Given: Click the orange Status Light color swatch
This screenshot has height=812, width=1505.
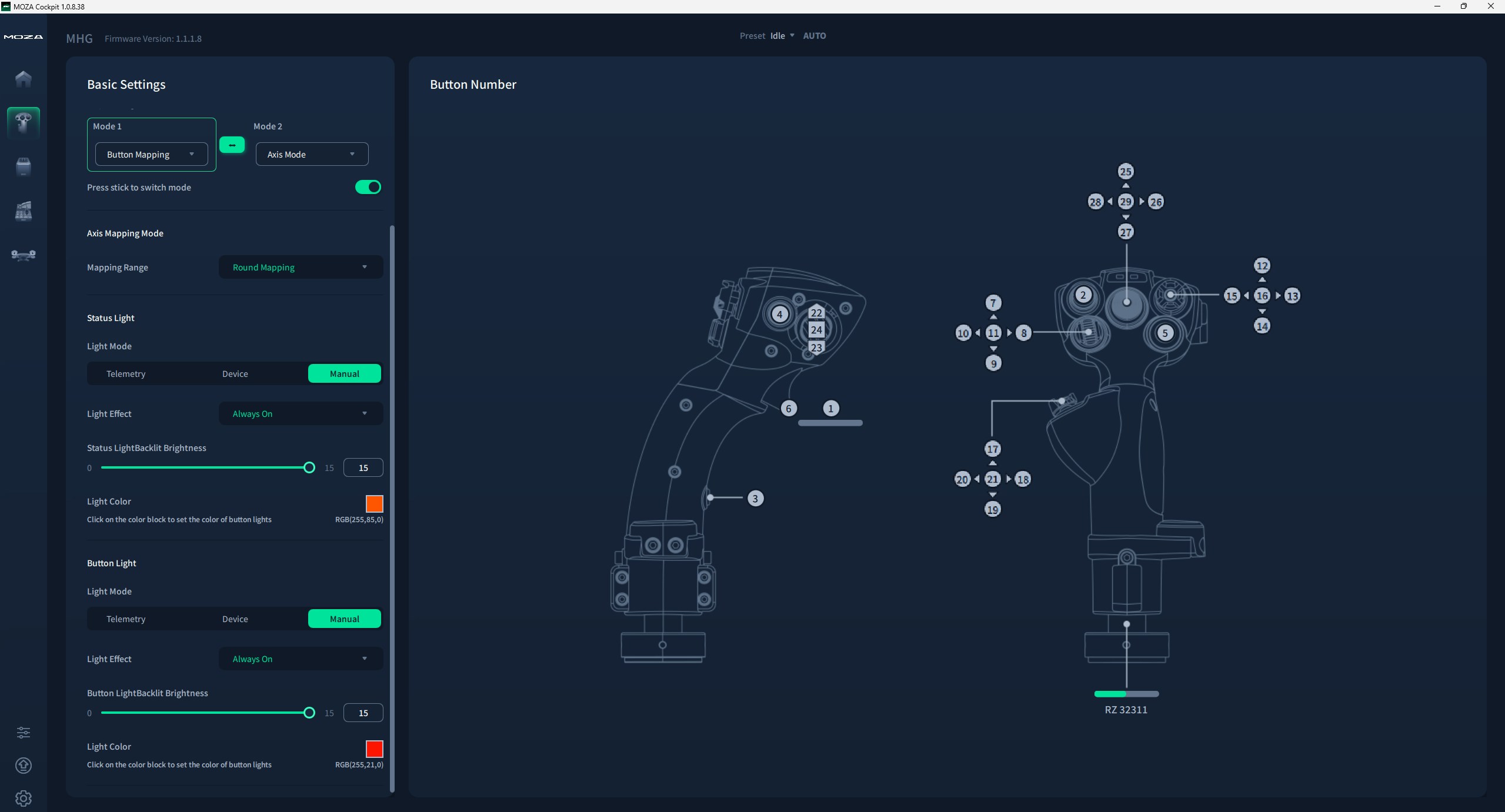Looking at the screenshot, I should (374, 504).
